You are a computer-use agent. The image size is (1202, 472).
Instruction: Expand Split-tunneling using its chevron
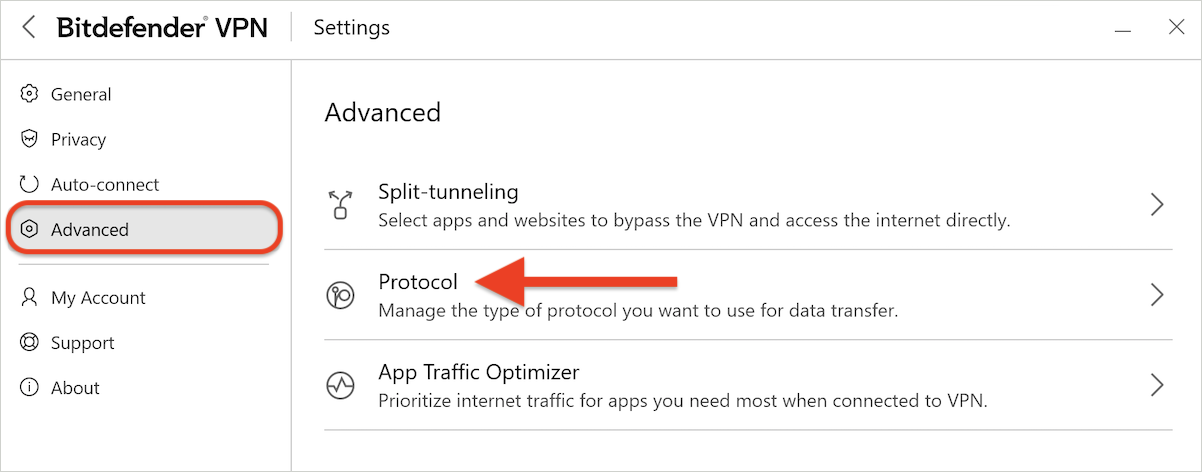(1157, 205)
